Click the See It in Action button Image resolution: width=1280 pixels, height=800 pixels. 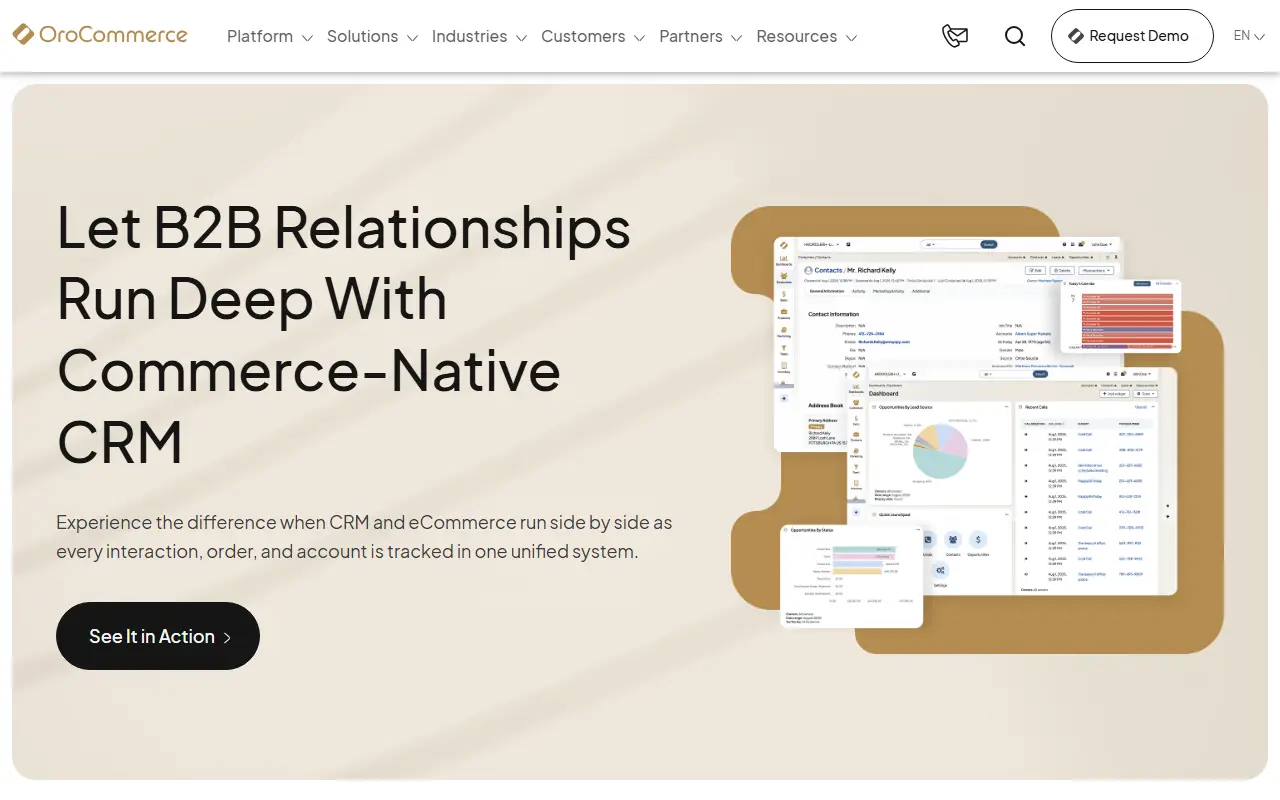(x=158, y=636)
